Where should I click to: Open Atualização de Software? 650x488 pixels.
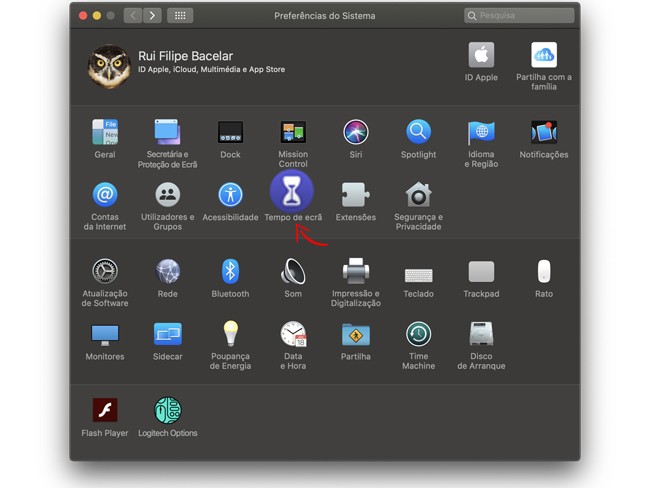click(105, 271)
